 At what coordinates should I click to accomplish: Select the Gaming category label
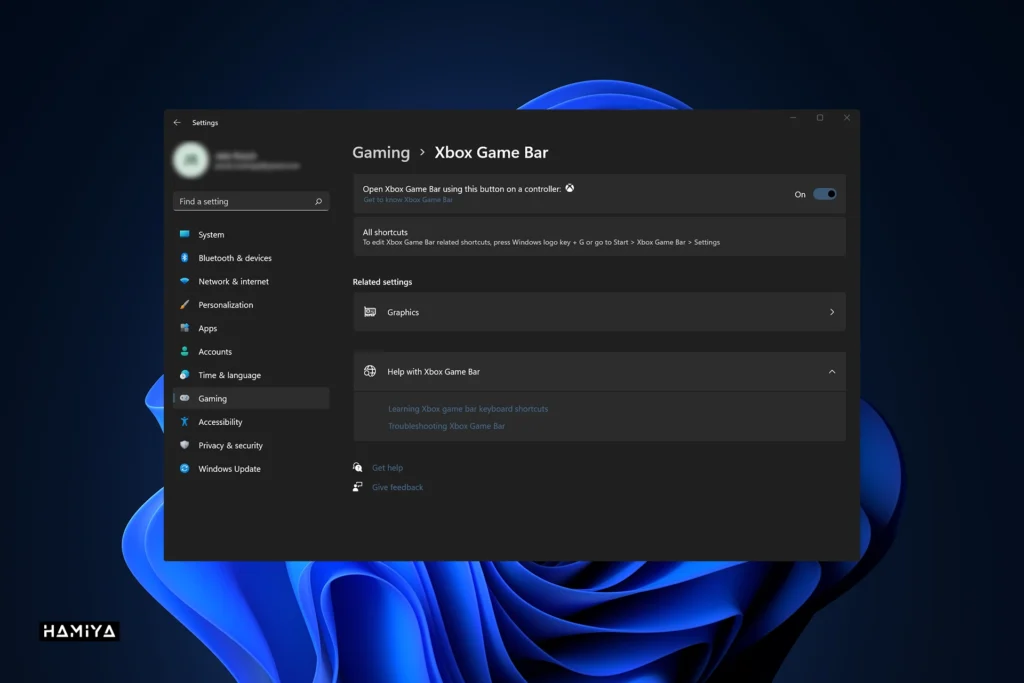click(212, 398)
